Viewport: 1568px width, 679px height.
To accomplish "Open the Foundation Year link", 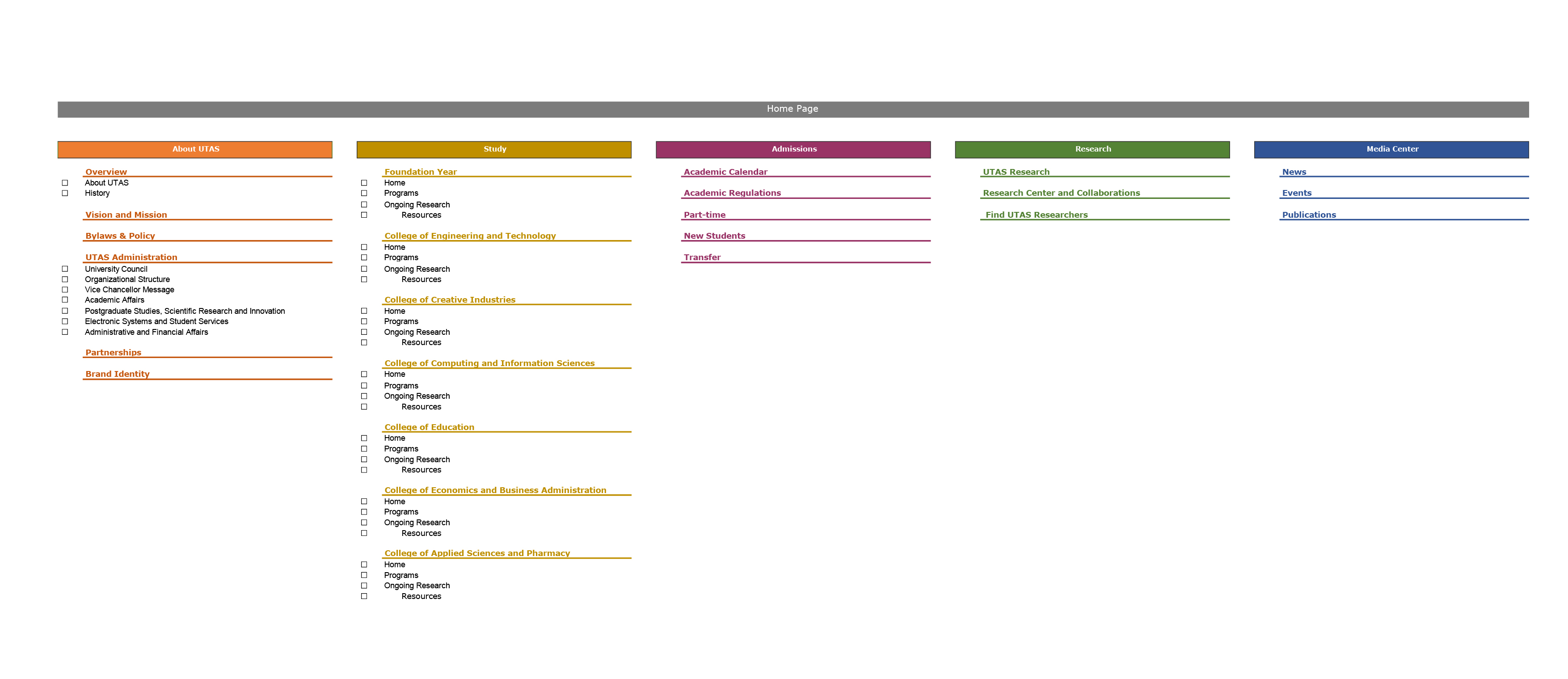I will coord(421,173).
